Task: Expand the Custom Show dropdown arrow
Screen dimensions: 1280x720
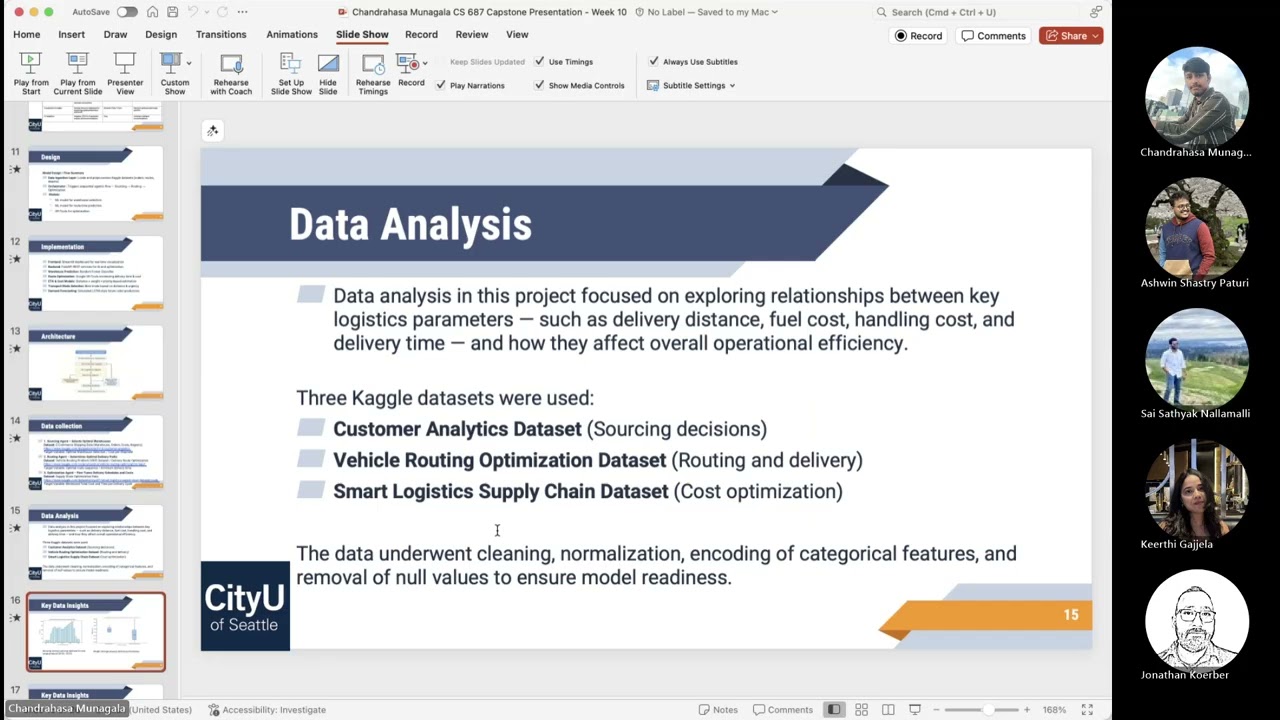Action: pyautogui.click(x=189, y=63)
